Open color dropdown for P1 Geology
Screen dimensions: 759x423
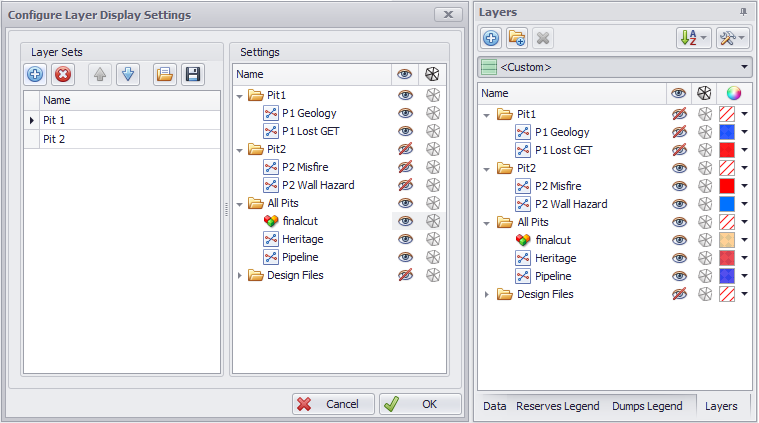point(744,132)
